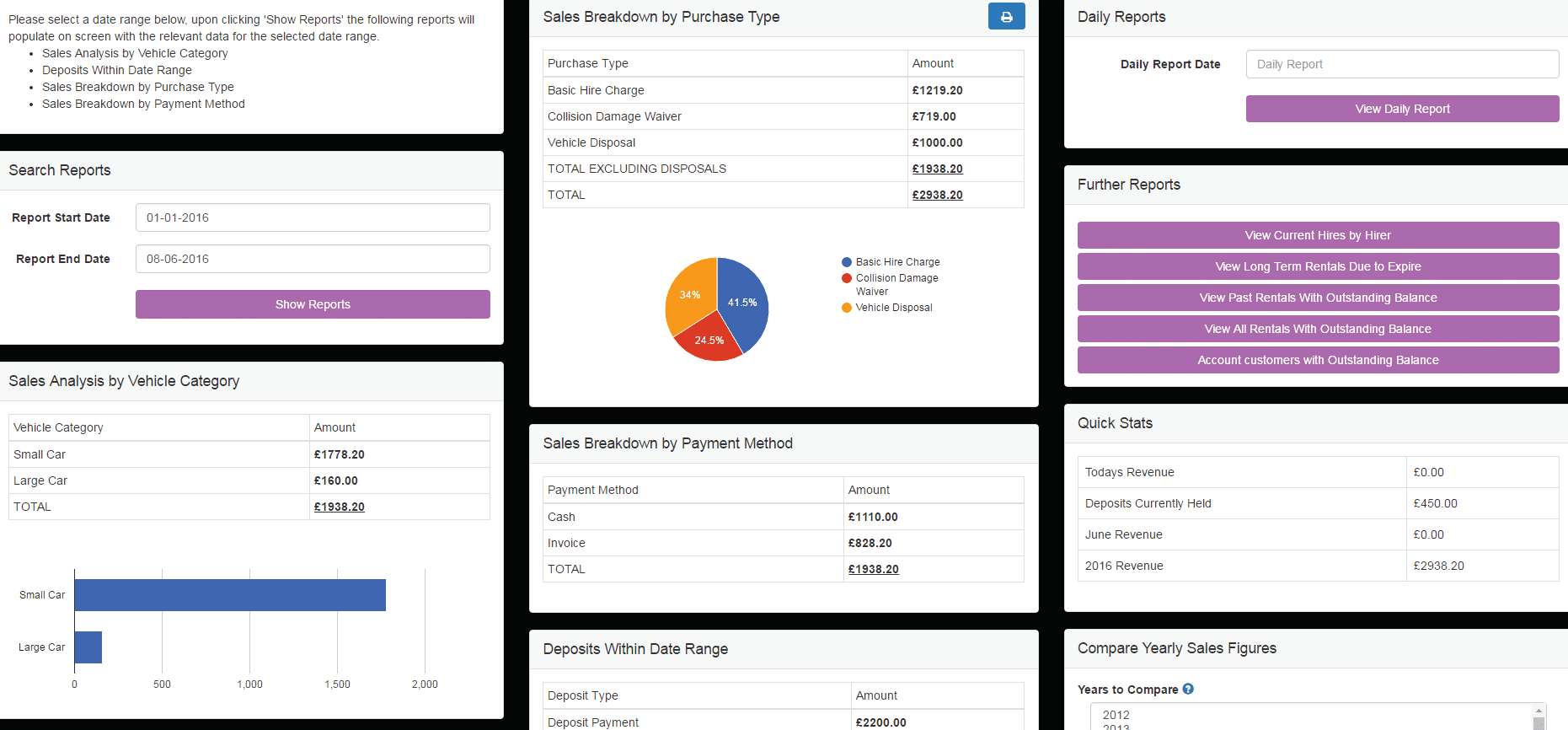1568x730 pixels.
Task: Open View All Rentals With Outstanding Balance
Action: [1318, 329]
